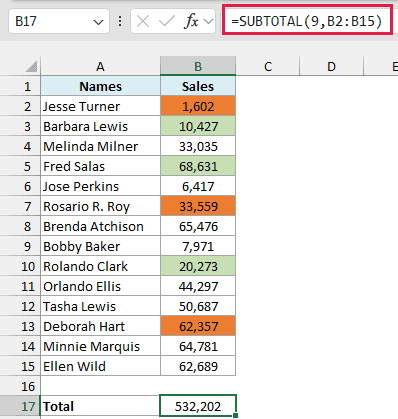
Task: Click the fill handle of cell B17
Action: [236, 416]
